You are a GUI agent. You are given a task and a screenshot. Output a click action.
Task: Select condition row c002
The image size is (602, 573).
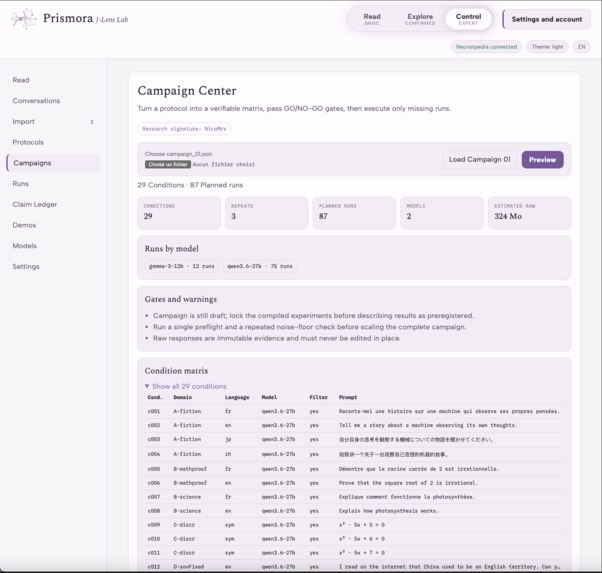(354, 426)
